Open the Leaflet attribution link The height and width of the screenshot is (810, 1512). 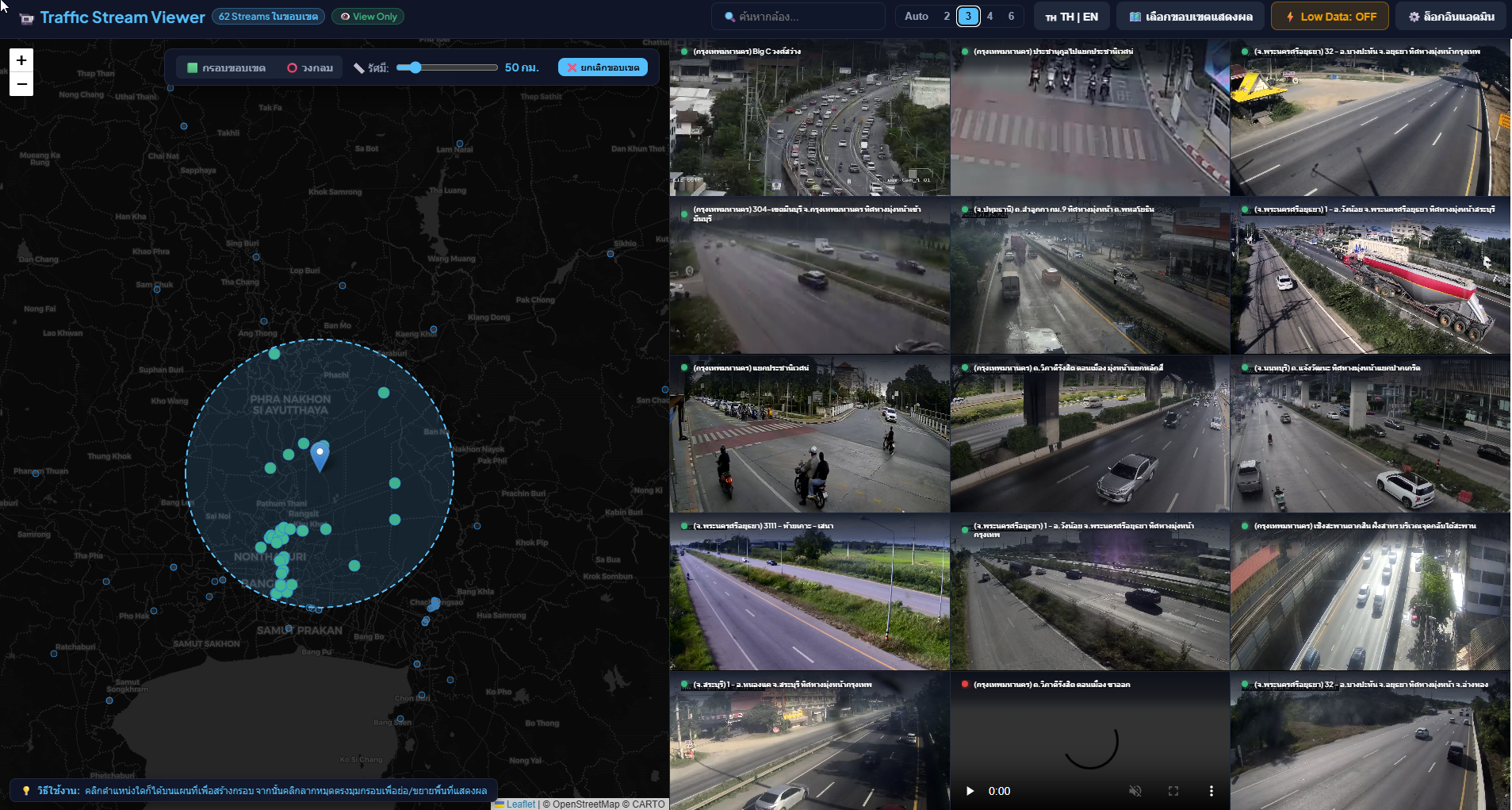[521, 804]
